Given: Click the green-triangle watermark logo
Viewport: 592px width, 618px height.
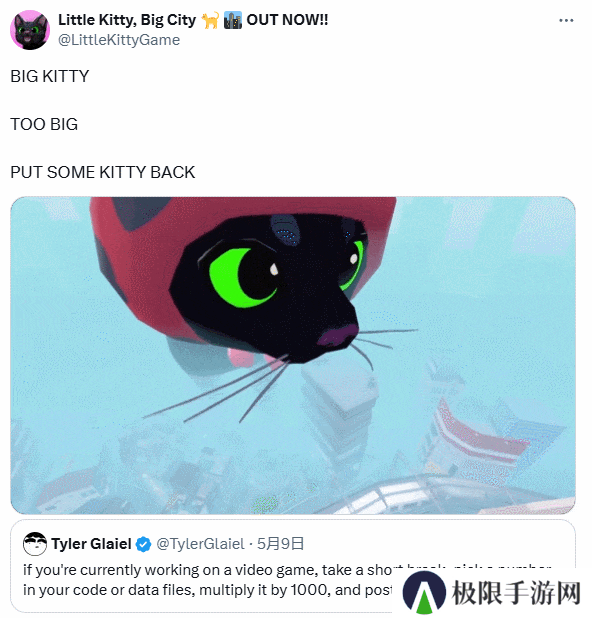Looking at the screenshot, I should coord(424,593).
